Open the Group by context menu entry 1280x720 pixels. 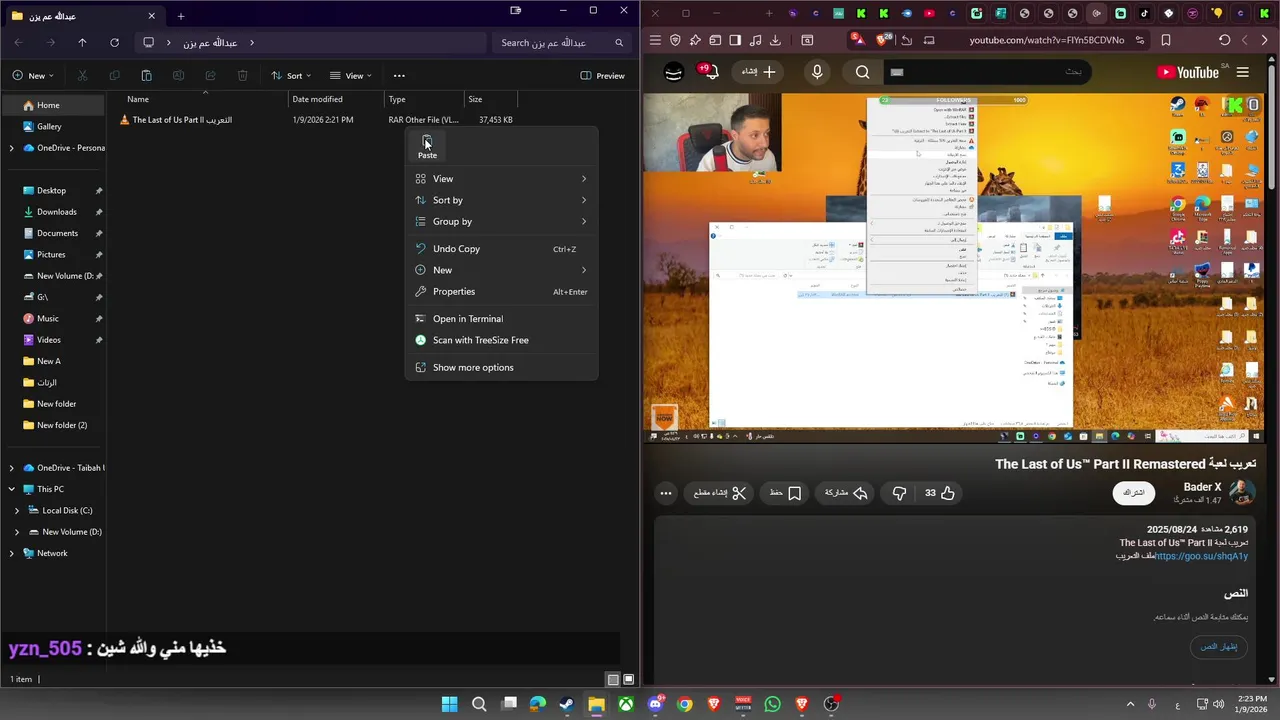click(501, 221)
